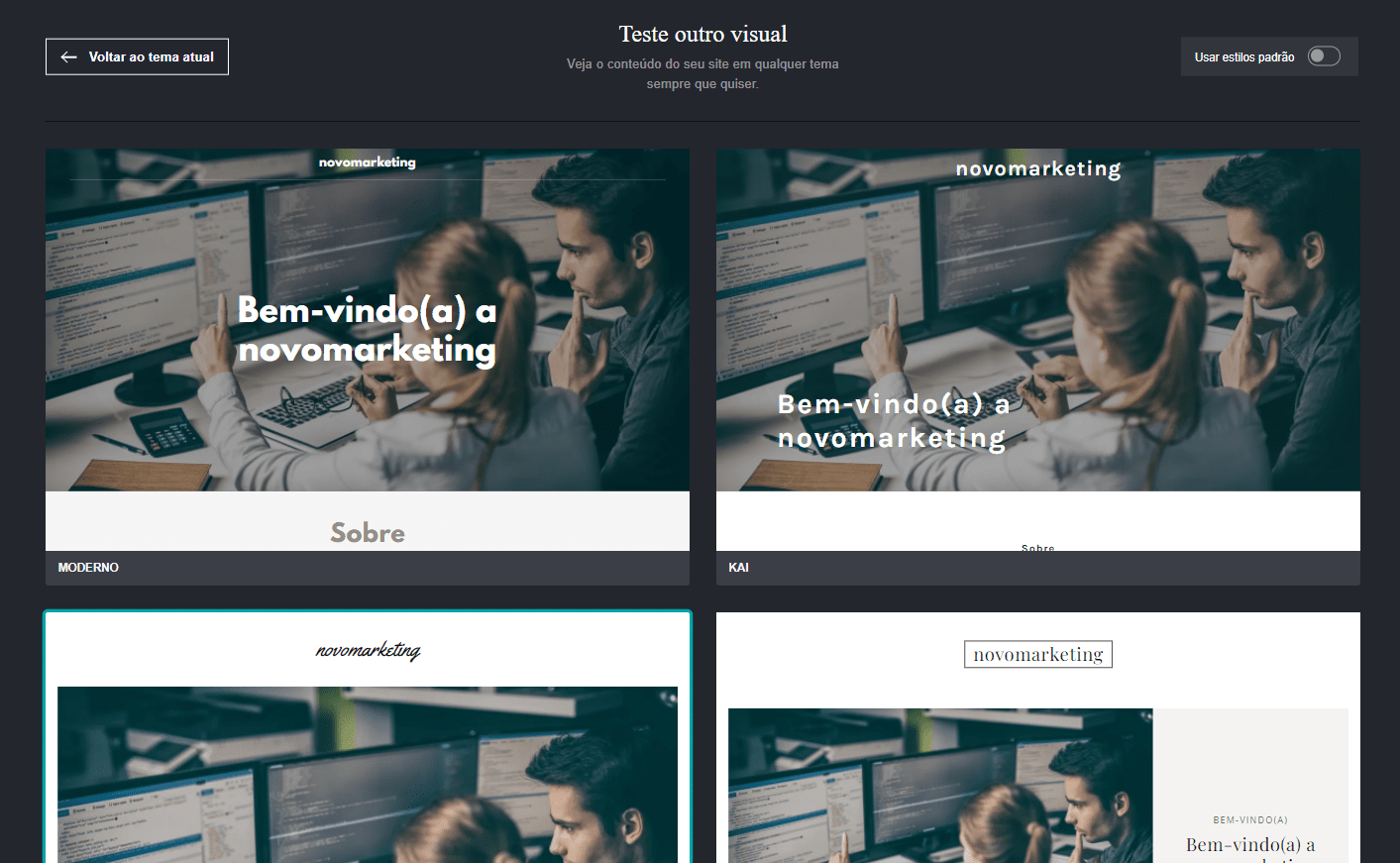The height and width of the screenshot is (863, 1400).
Task: Click the Sobre heading in Moderno preview
Action: pos(368,533)
